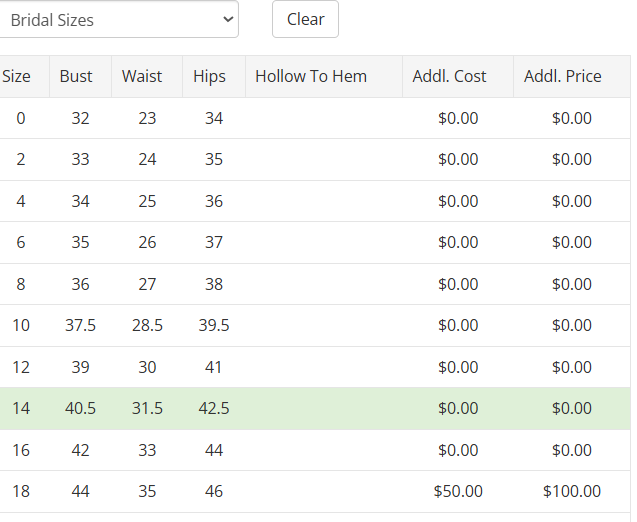Click the $50.00 Addl. Cost cell

point(458,492)
